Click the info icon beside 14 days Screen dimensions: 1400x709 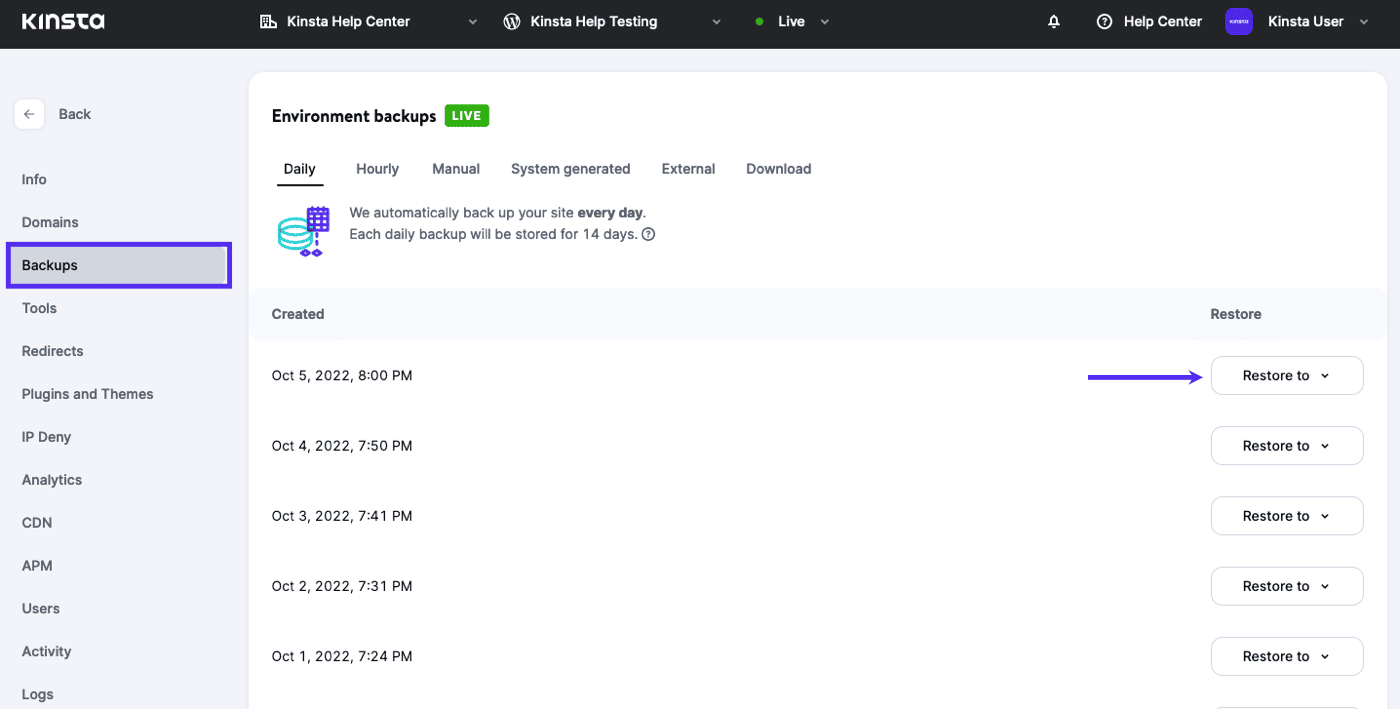coord(648,235)
